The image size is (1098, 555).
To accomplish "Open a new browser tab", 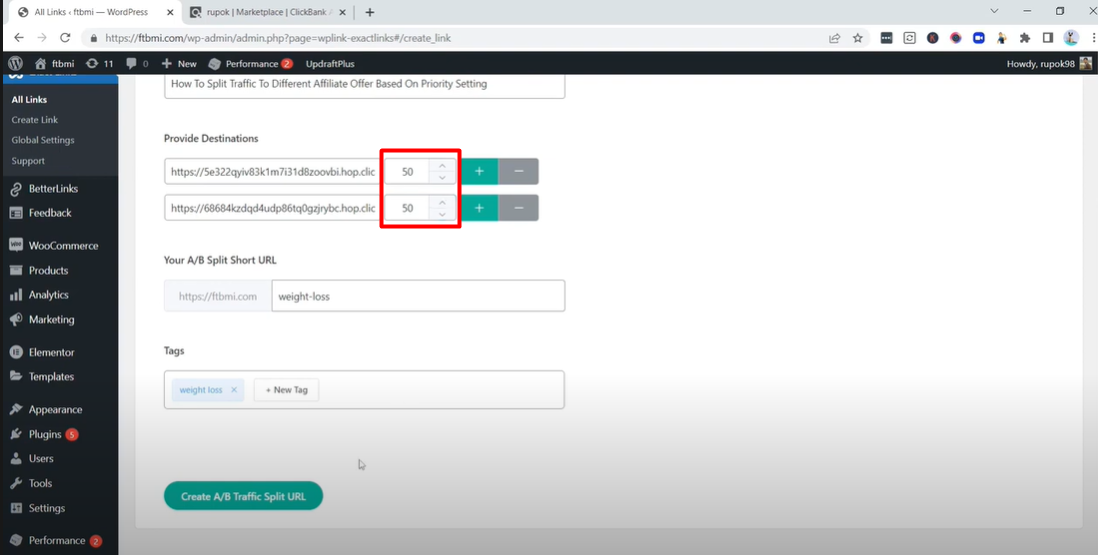I will click(x=370, y=12).
